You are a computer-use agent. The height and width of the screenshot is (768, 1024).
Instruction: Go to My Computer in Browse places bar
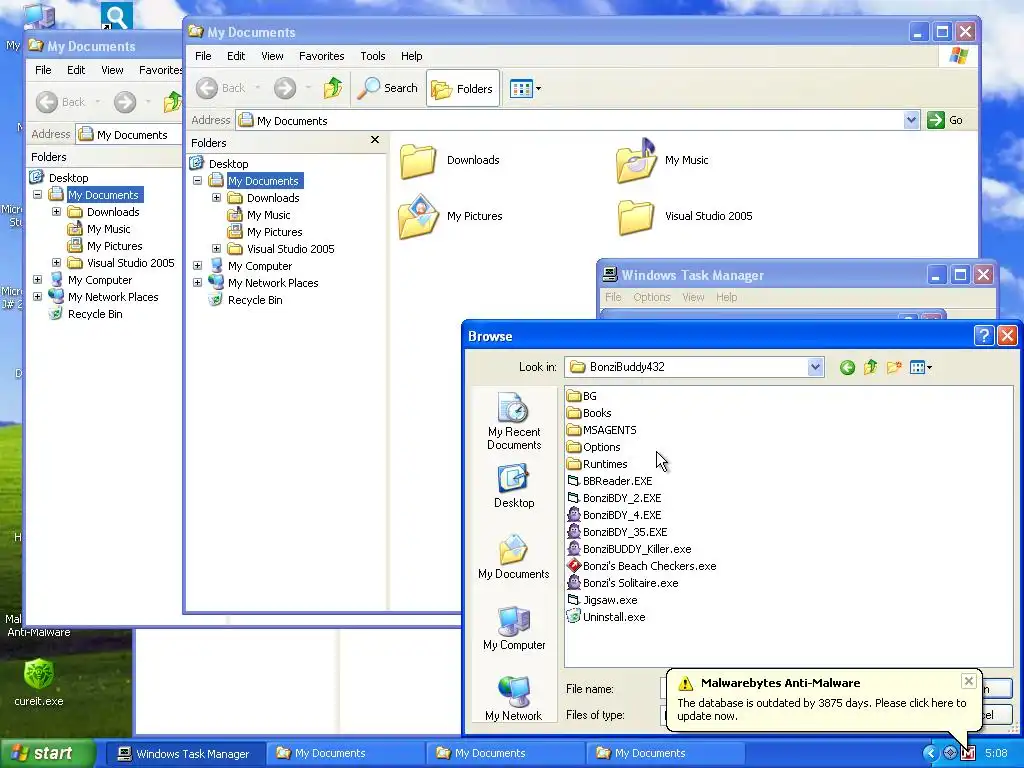[514, 628]
